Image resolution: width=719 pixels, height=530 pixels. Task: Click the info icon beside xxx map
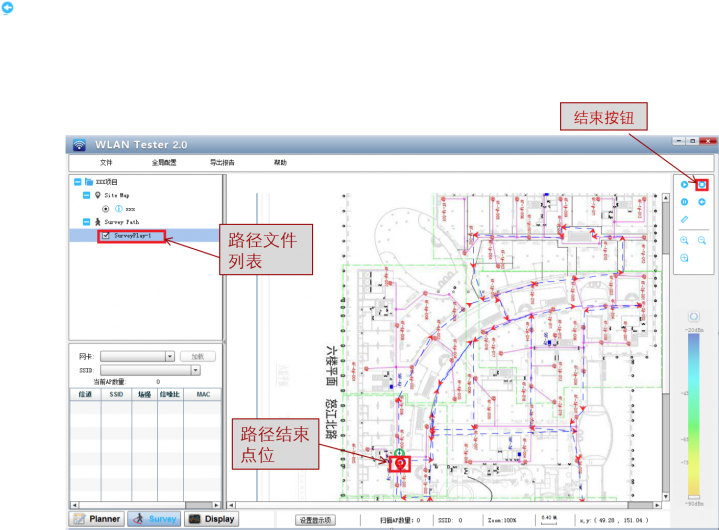[x=119, y=209]
